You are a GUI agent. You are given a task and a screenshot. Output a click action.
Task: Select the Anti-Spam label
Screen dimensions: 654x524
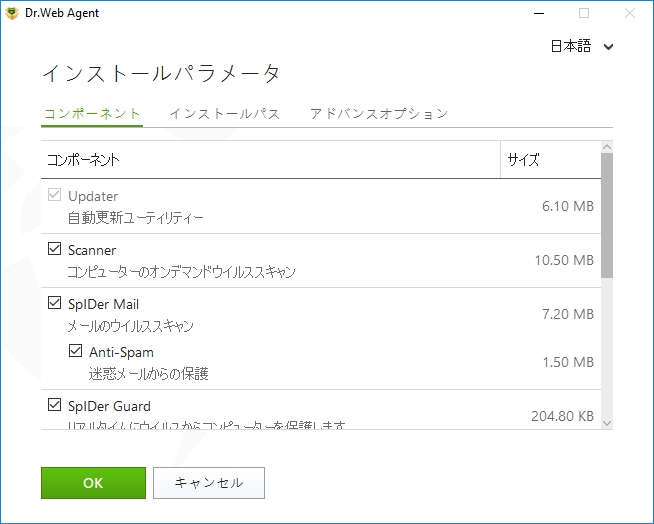coord(121,352)
